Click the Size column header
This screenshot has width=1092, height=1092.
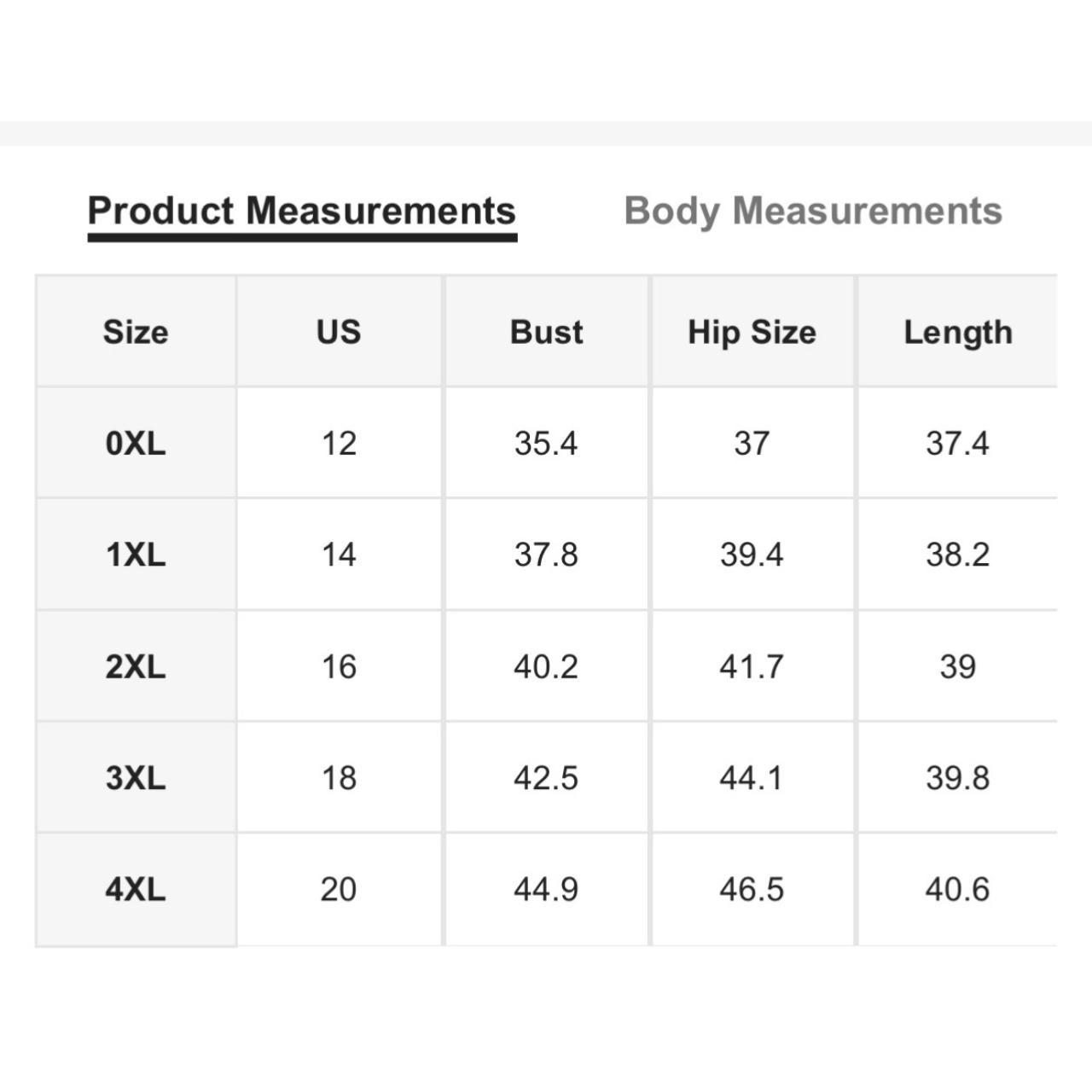[x=136, y=331]
